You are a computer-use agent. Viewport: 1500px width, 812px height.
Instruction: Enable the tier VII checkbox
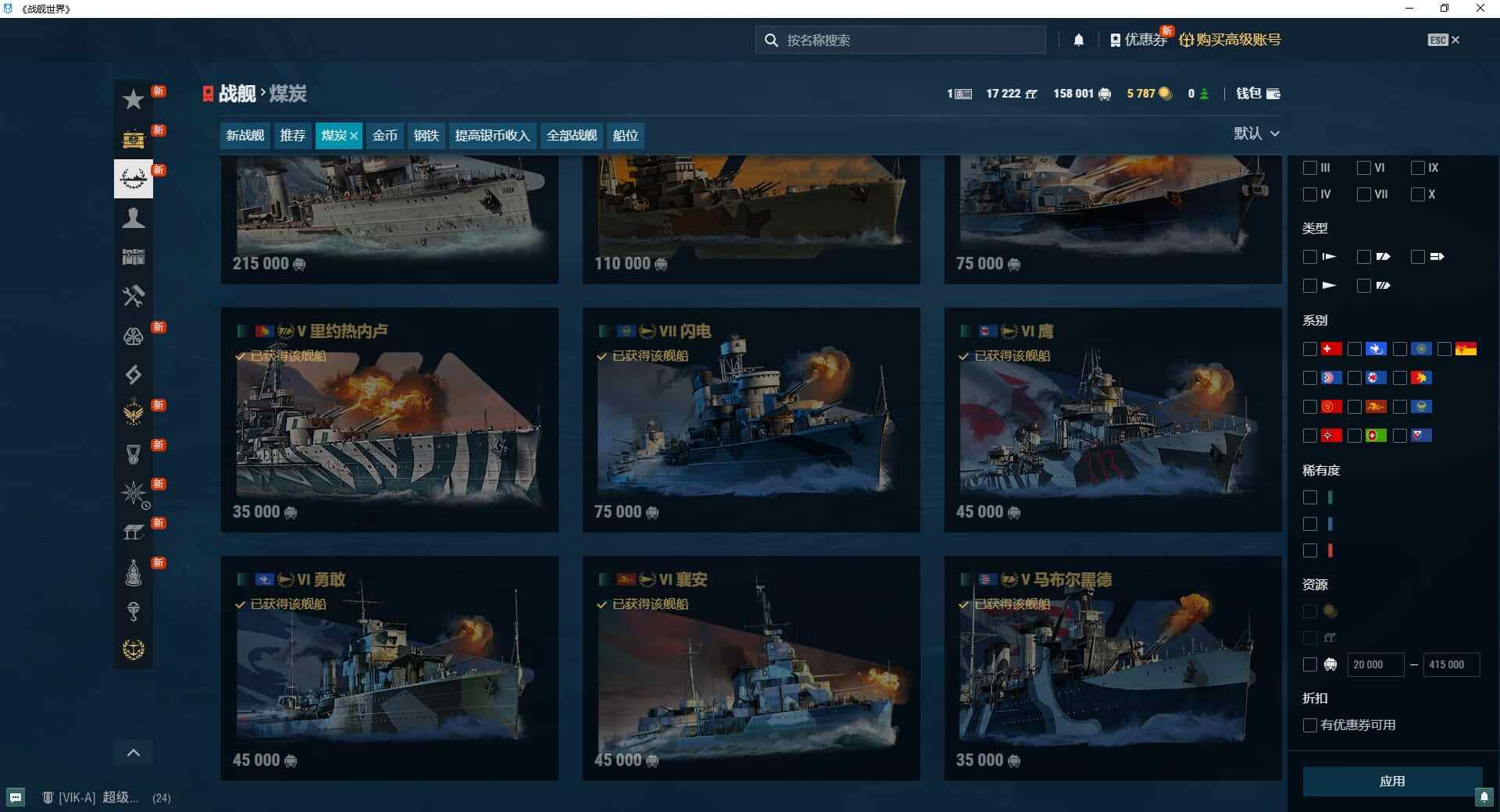click(1363, 194)
